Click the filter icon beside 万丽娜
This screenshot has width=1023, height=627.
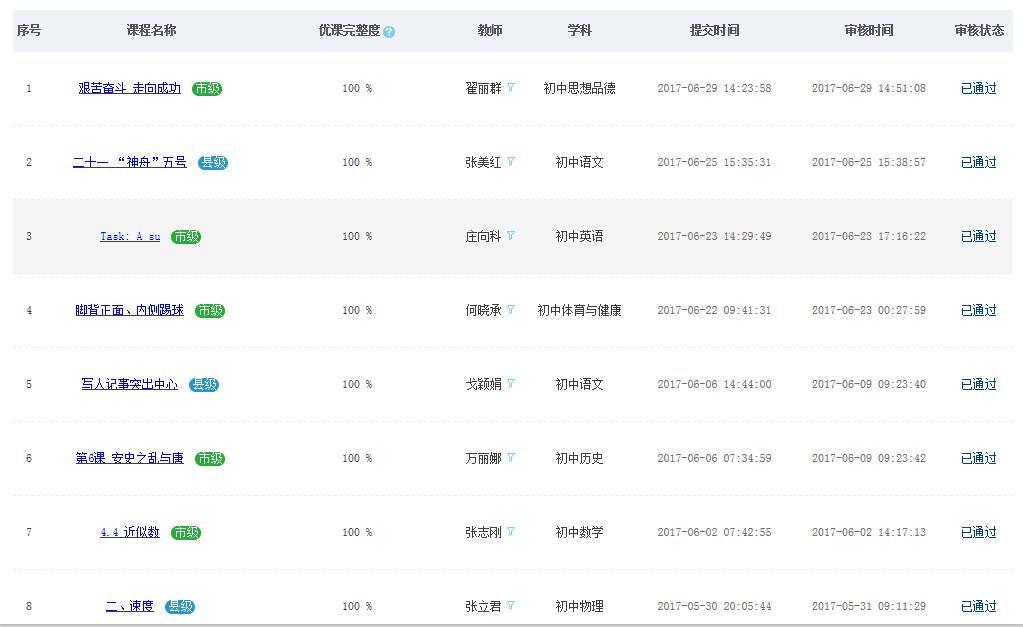coord(511,458)
